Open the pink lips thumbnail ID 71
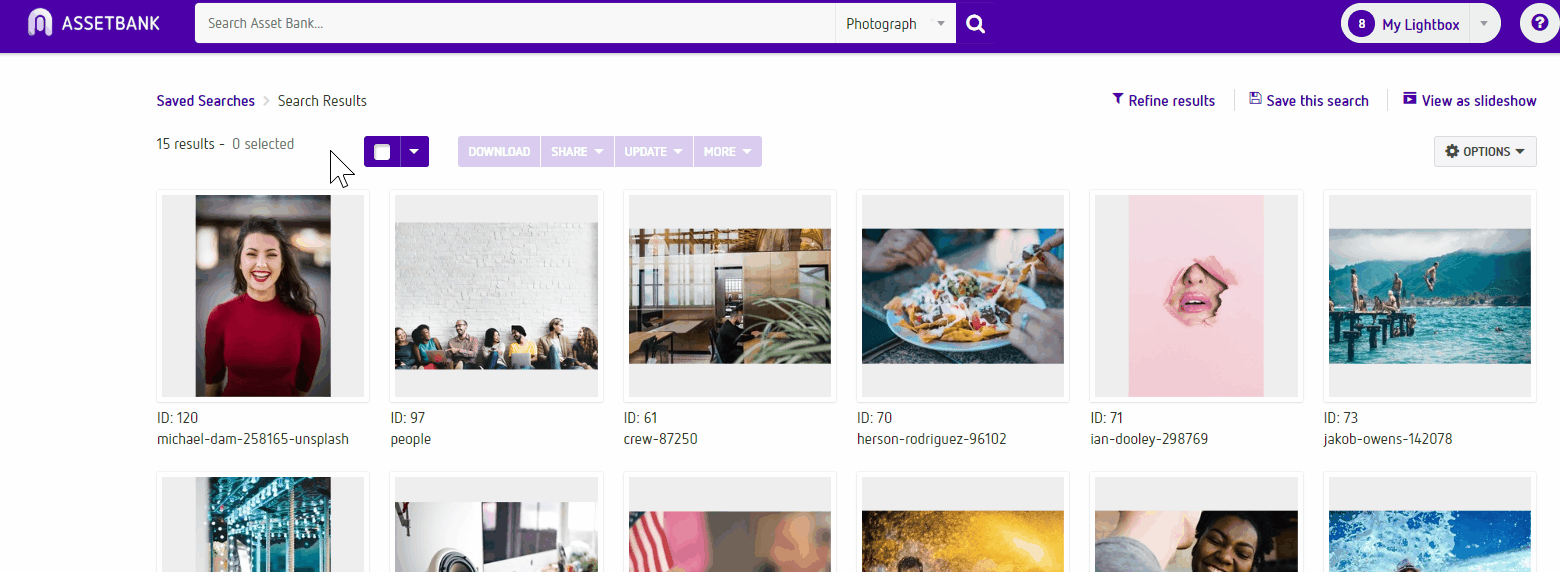 [1196, 296]
